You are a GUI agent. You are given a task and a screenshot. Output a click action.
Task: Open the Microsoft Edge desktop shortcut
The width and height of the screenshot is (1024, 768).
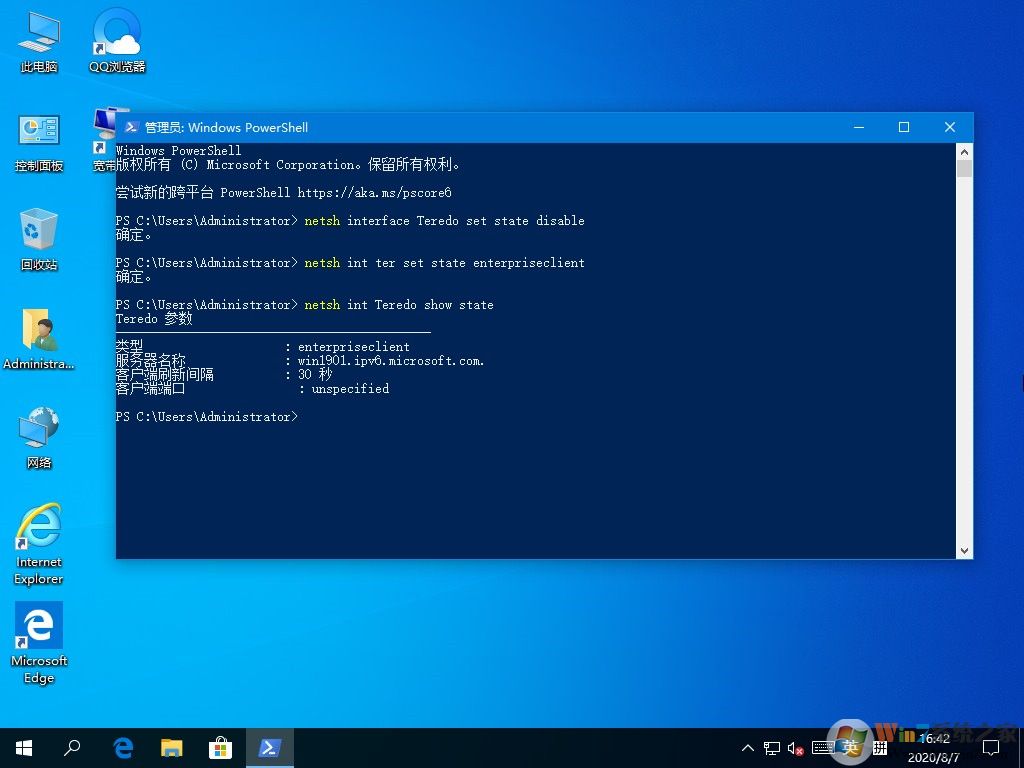[39, 640]
